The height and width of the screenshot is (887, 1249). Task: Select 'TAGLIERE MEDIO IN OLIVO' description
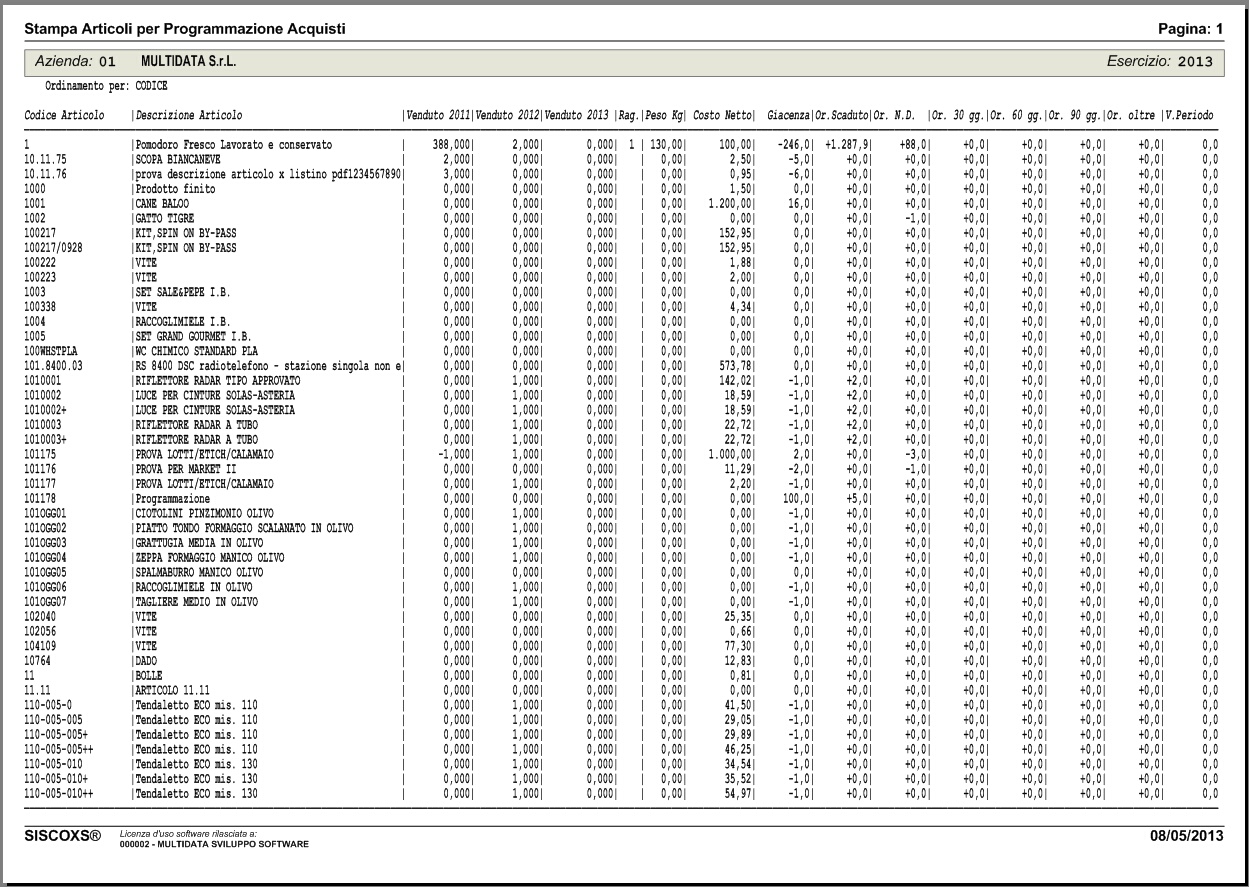pos(197,602)
